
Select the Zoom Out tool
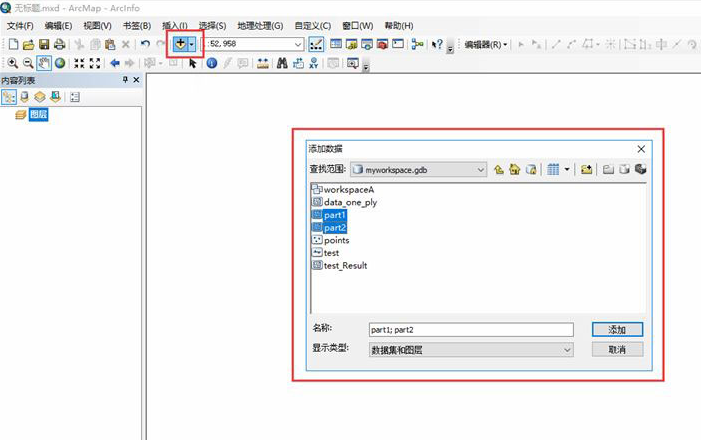click(28, 63)
